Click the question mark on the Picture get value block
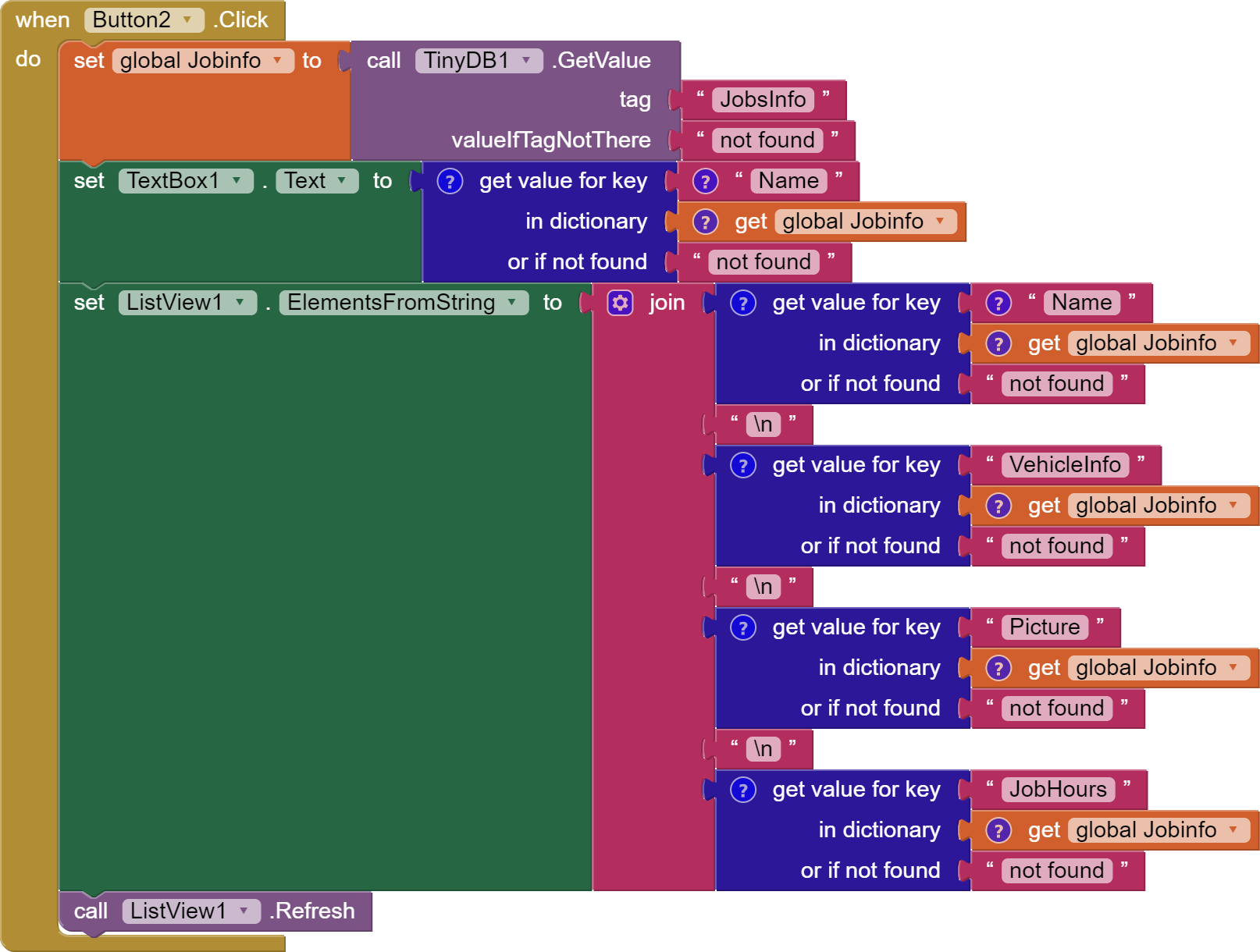Screen dimensions: 1260x952 pos(742,627)
